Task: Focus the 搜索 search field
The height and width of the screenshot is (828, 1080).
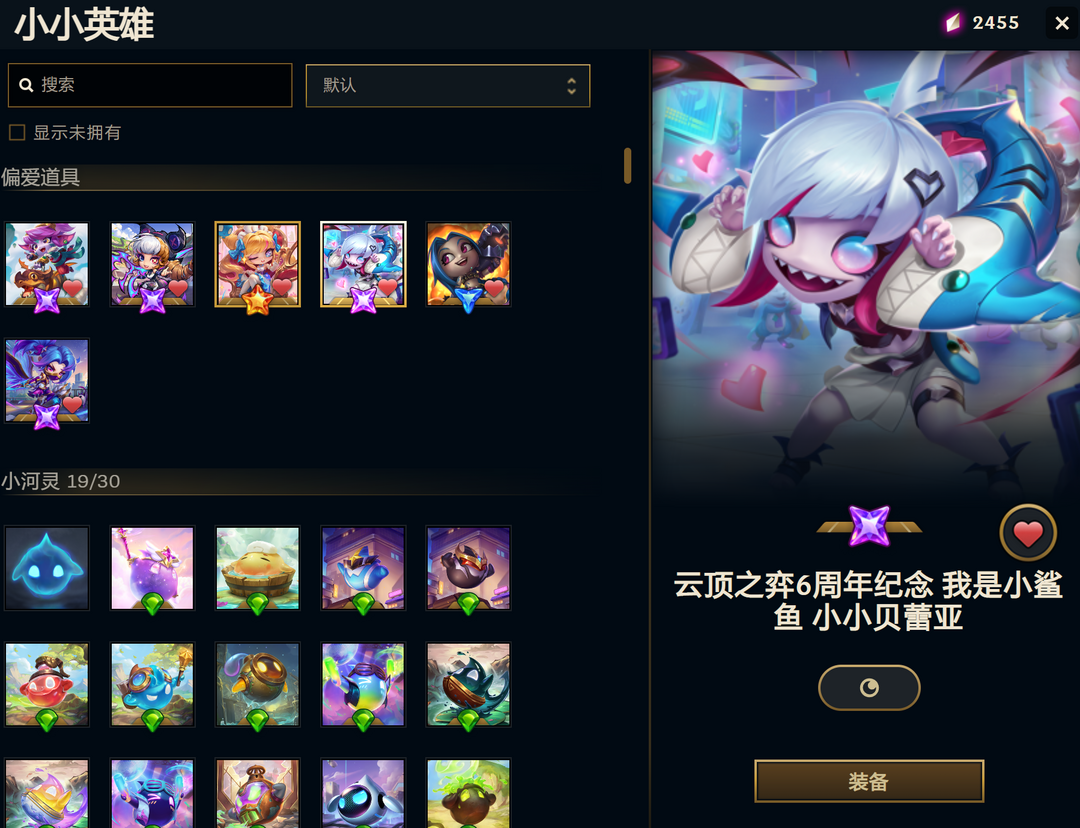Action: 150,85
